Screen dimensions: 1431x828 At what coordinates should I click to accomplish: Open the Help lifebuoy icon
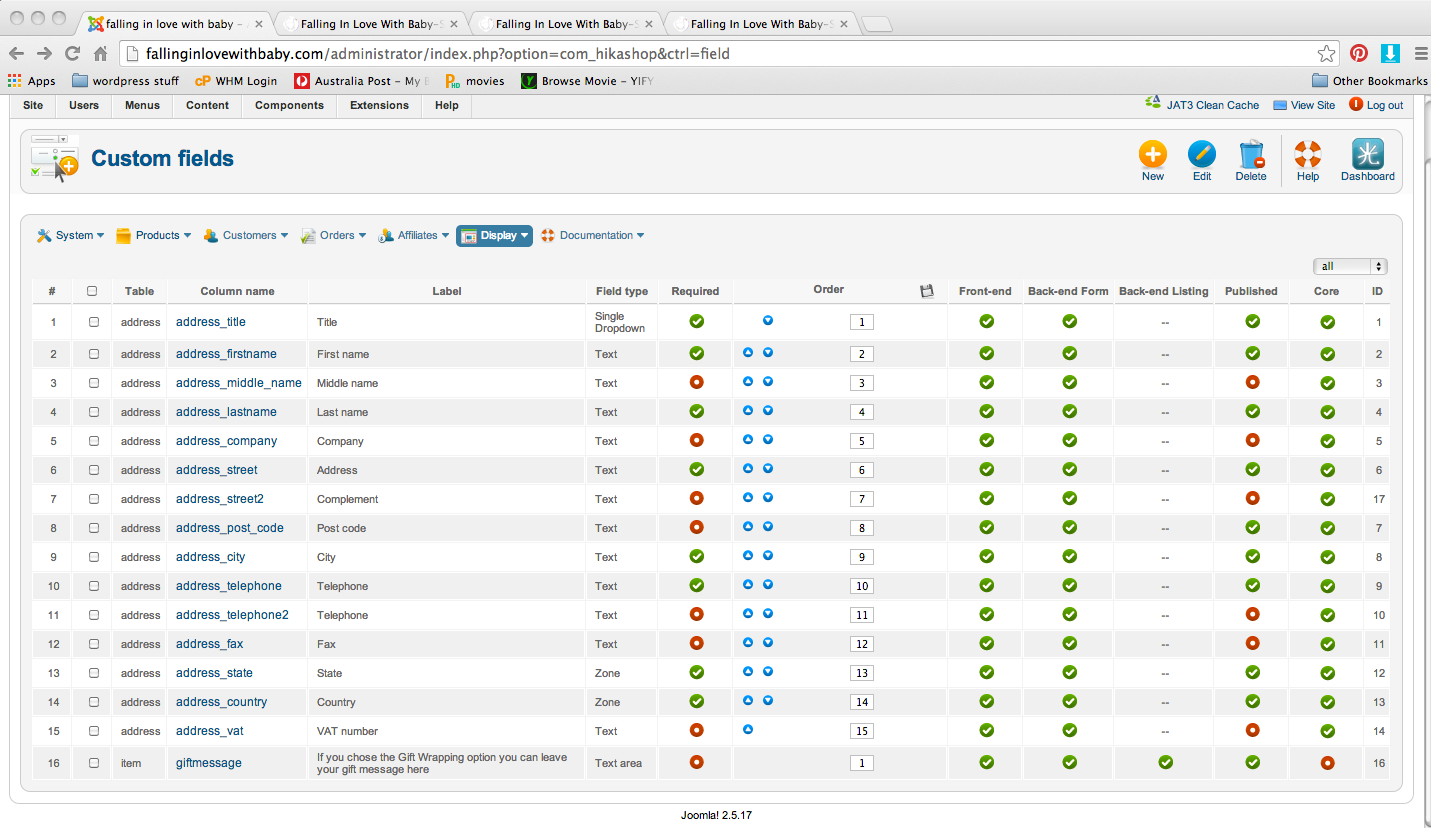(1307, 155)
